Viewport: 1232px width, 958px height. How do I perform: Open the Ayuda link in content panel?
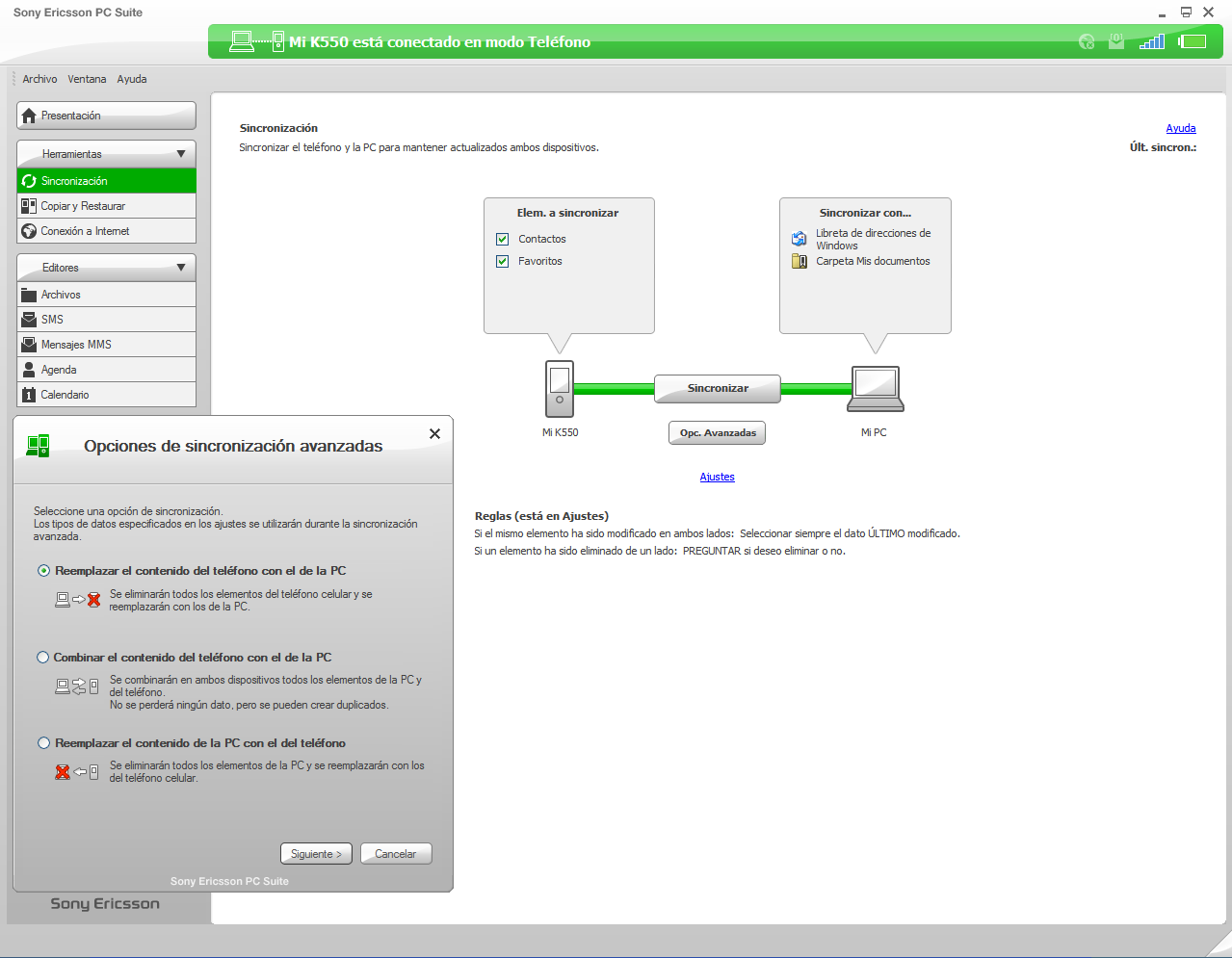1181,128
